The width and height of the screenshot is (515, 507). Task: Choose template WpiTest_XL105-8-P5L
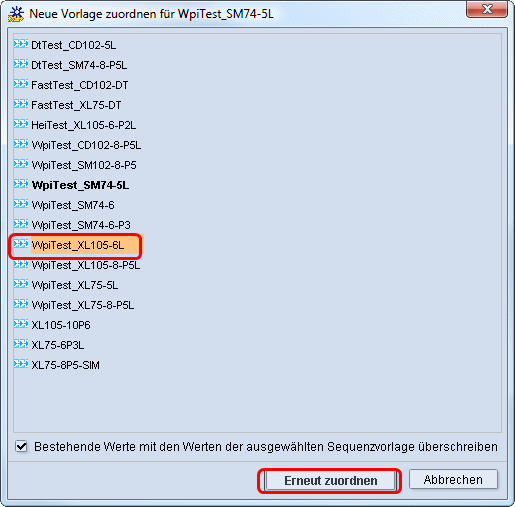[x=86, y=265]
